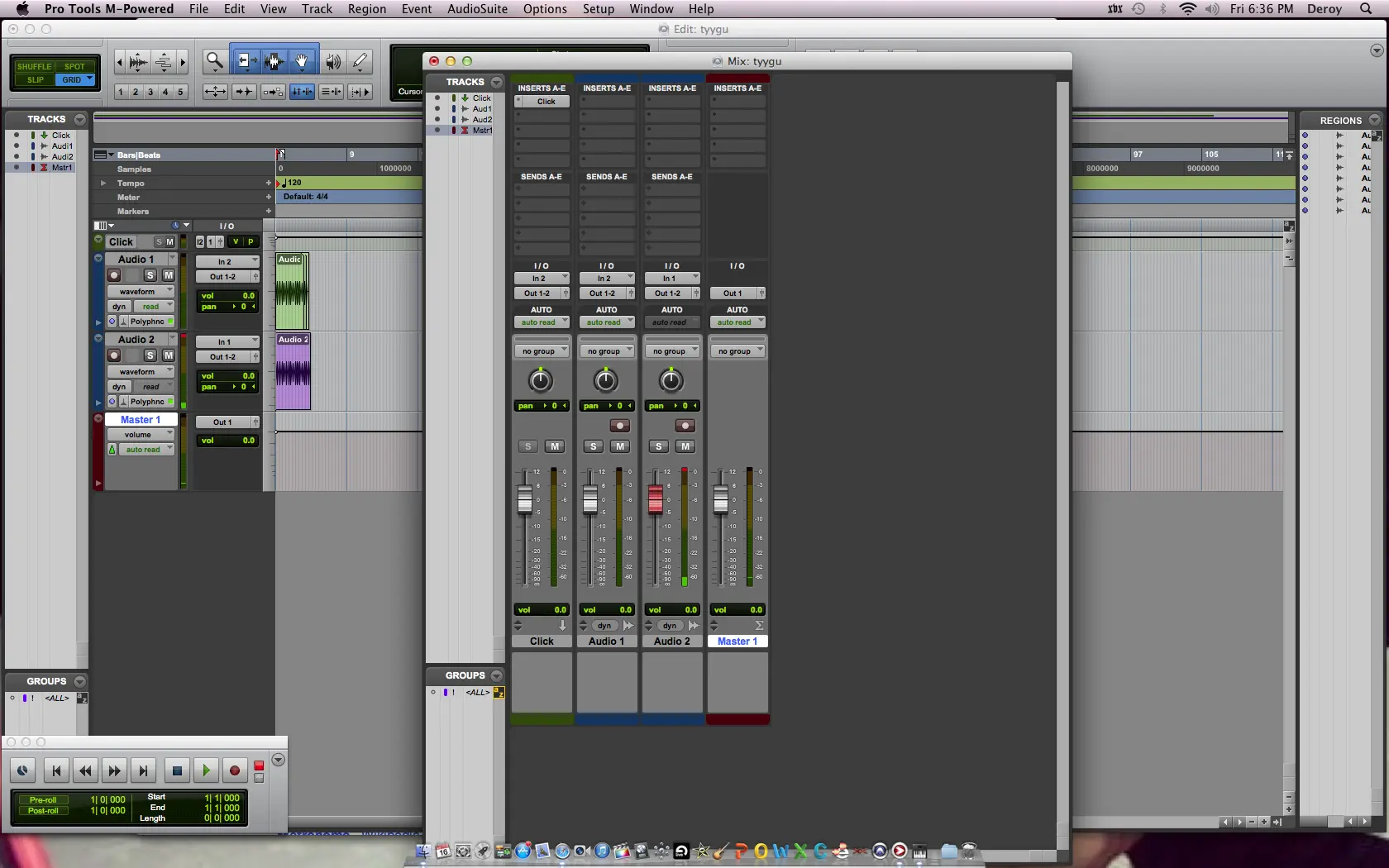Open the Event menu
The height and width of the screenshot is (868, 1389).
(417, 9)
